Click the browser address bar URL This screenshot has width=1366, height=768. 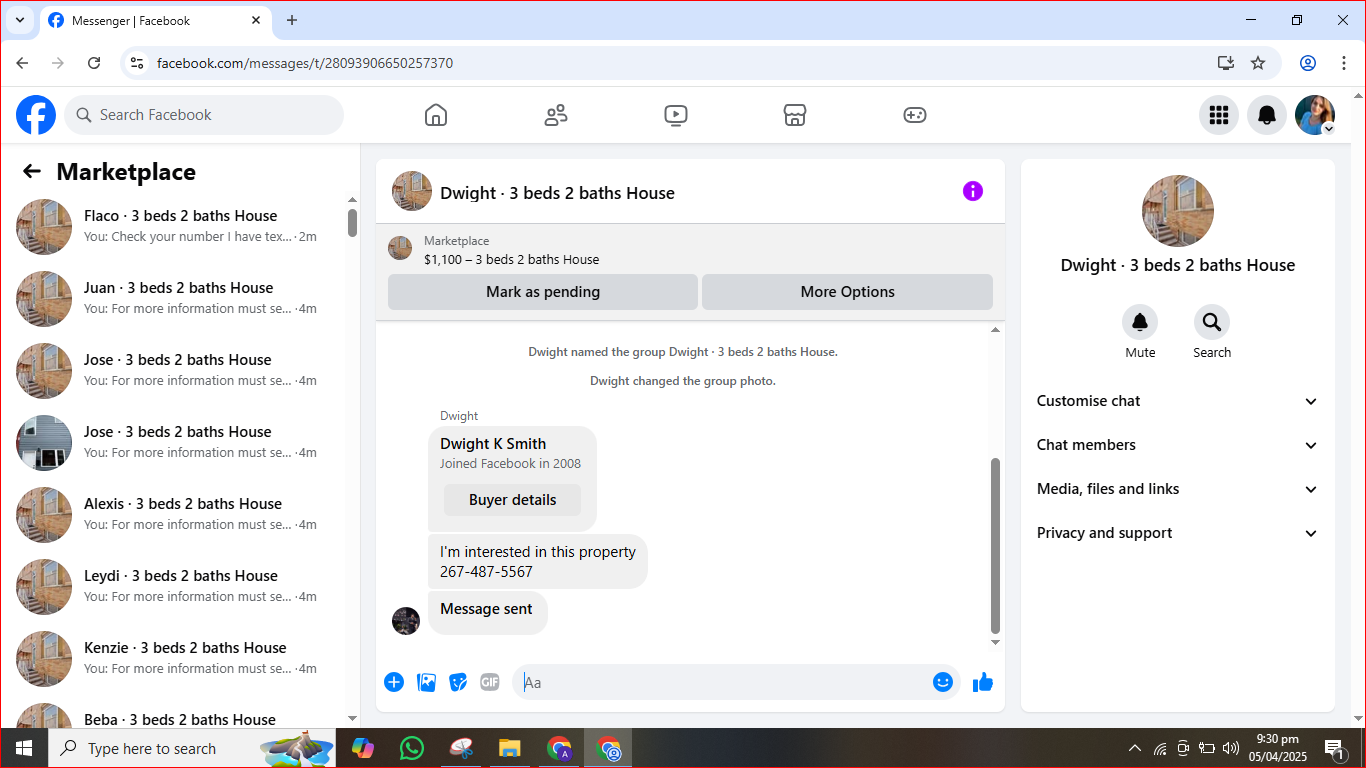(305, 63)
